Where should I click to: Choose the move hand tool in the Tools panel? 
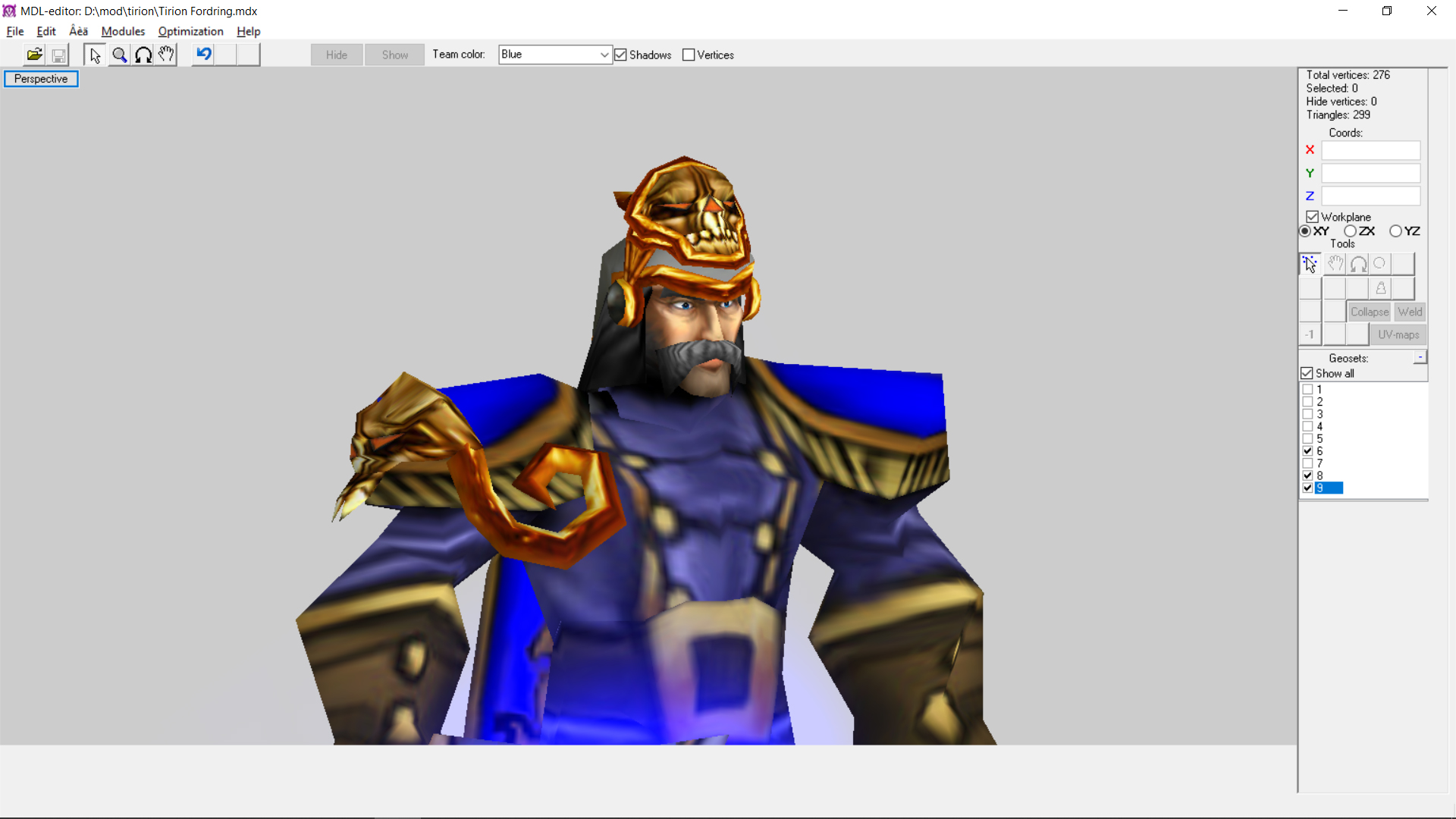click(x=1335, y=264)
